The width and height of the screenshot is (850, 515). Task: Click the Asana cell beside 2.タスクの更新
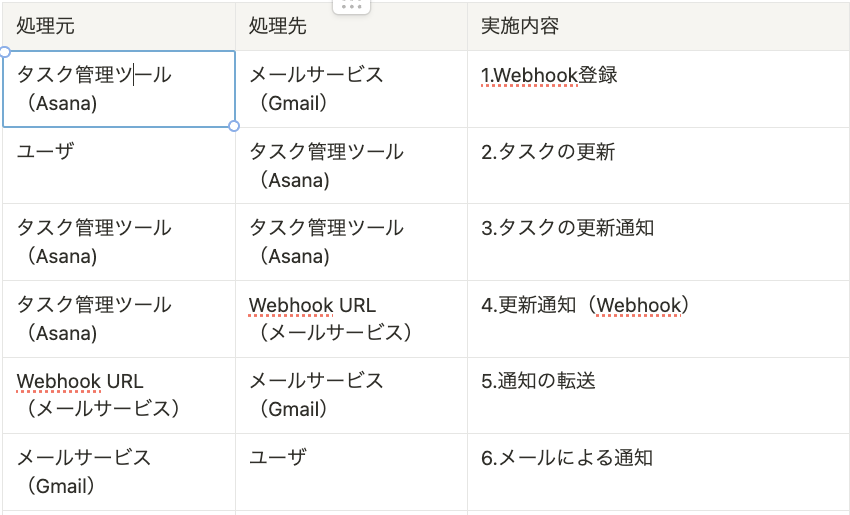(351, 166)
